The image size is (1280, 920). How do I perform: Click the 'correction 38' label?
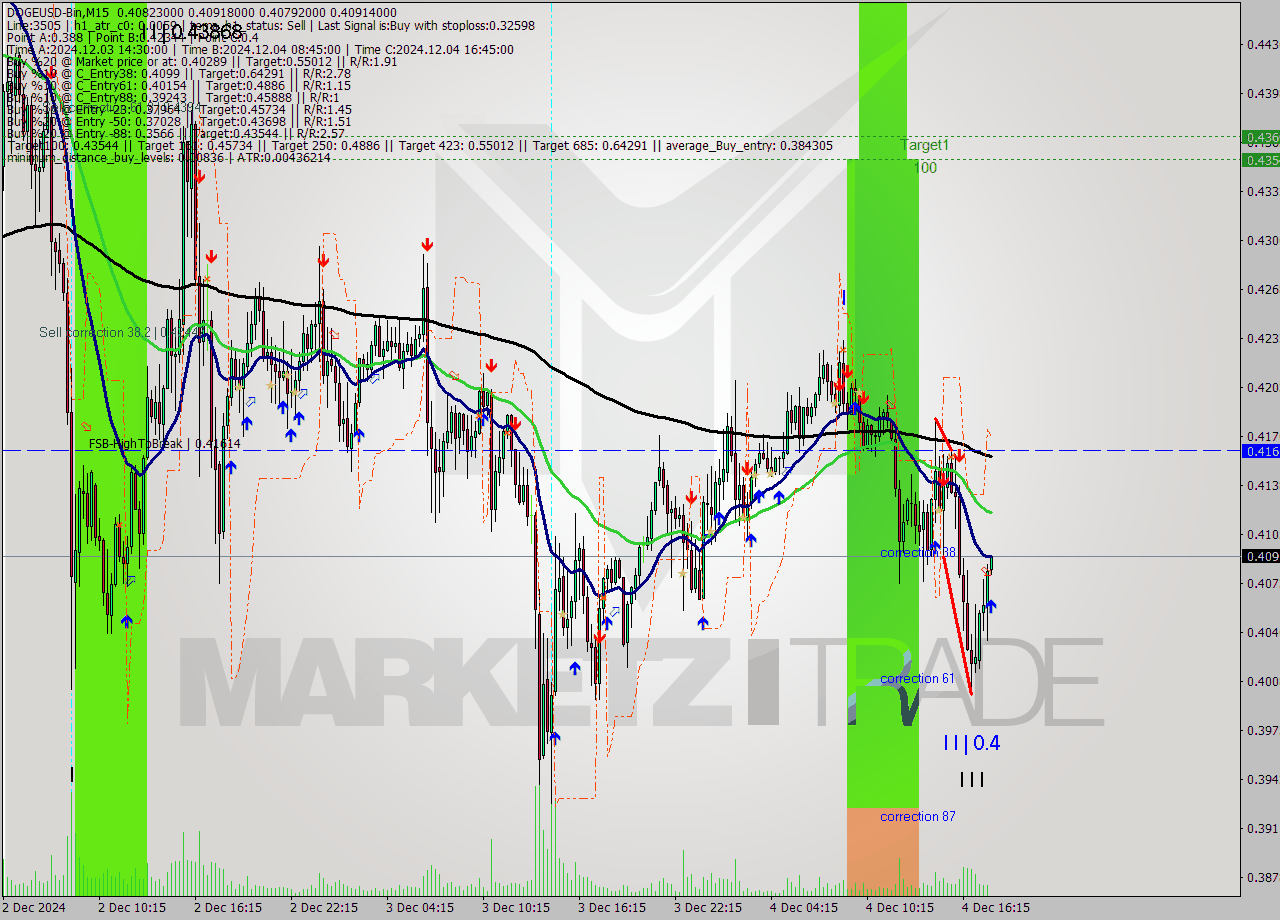pyautogui.click(x=918, y=552)
